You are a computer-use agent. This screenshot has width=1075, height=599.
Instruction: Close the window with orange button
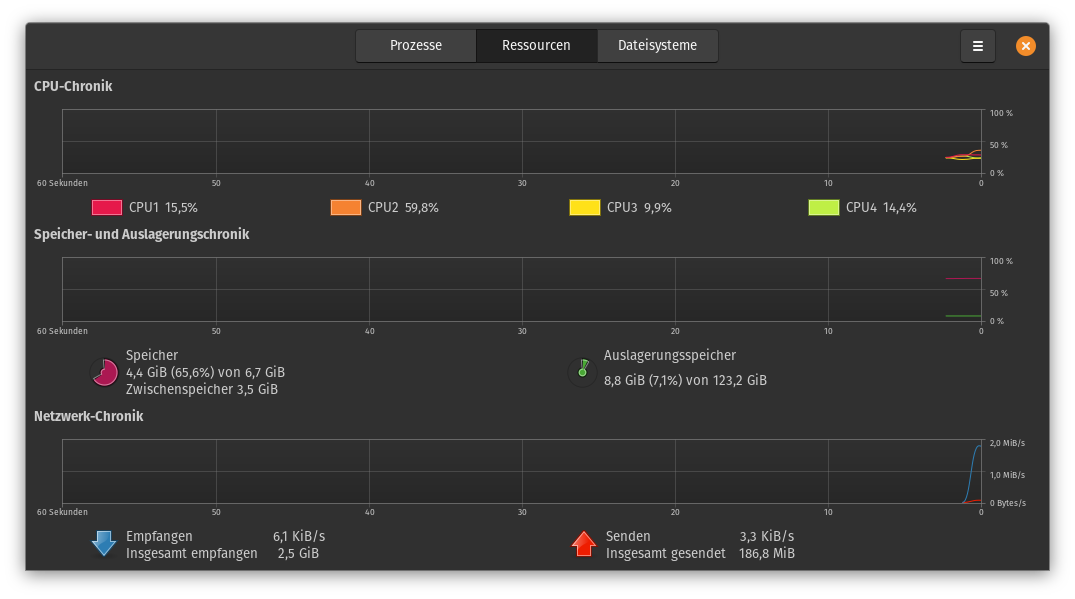[x=1026, y=46]
